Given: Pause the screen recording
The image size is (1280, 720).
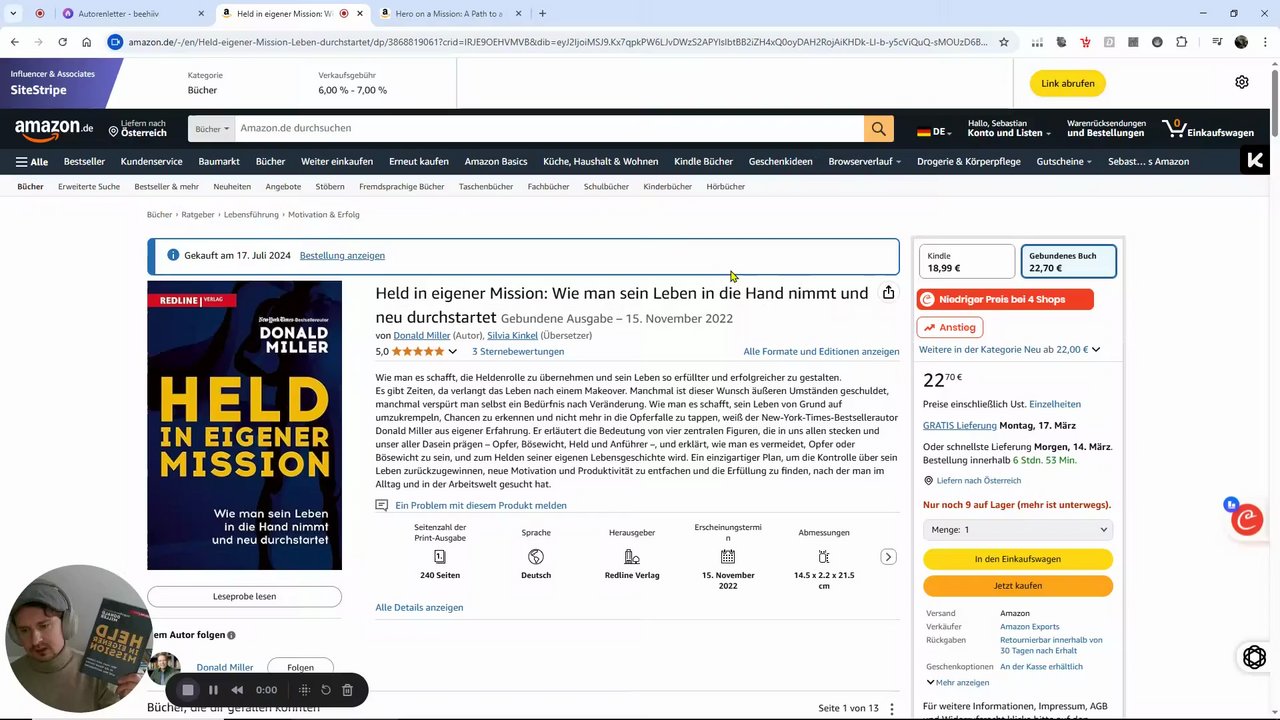Looking at the screenshot, I should point(213,690).
